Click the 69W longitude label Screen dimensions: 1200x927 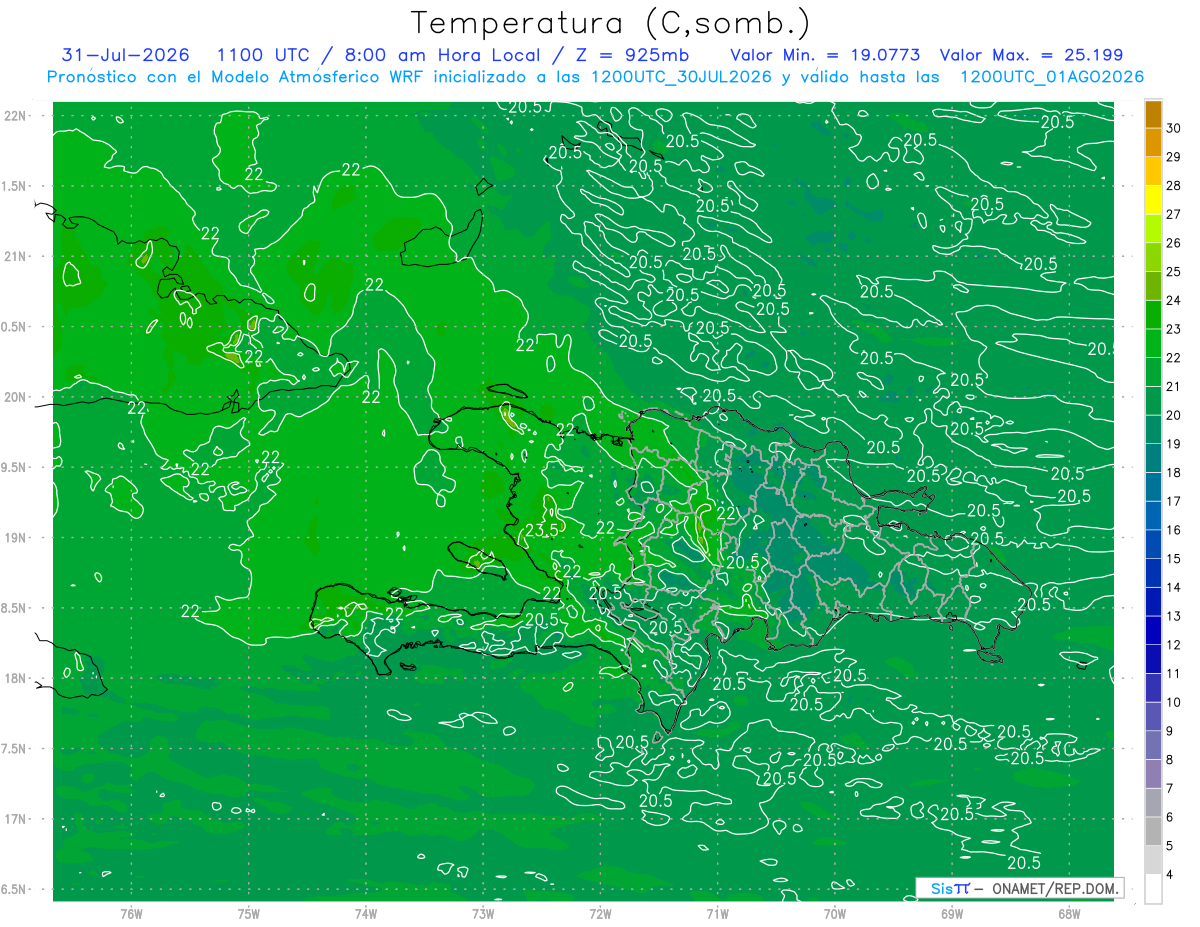click(951, 914)
